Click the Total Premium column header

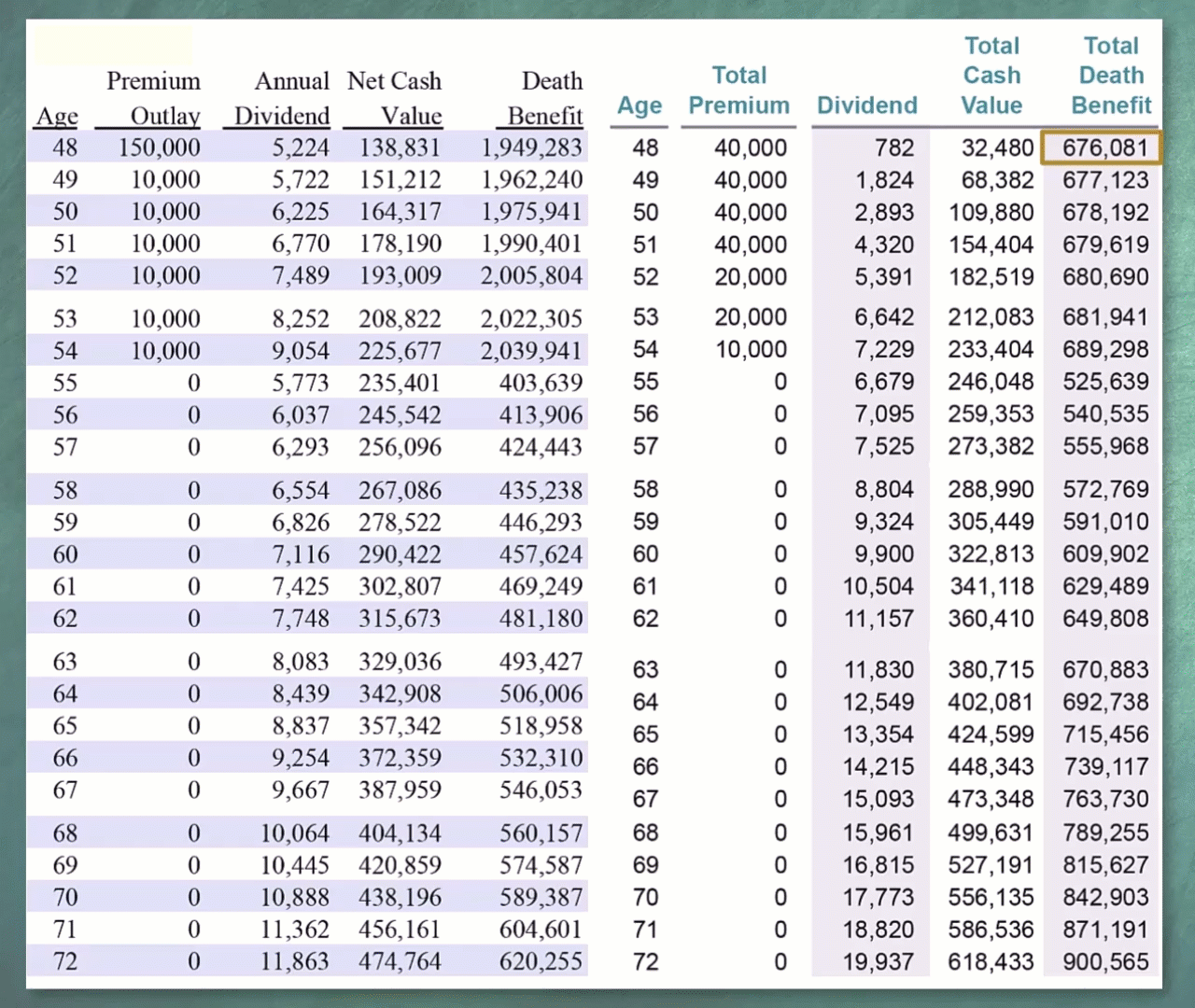[x=738, y=91]
